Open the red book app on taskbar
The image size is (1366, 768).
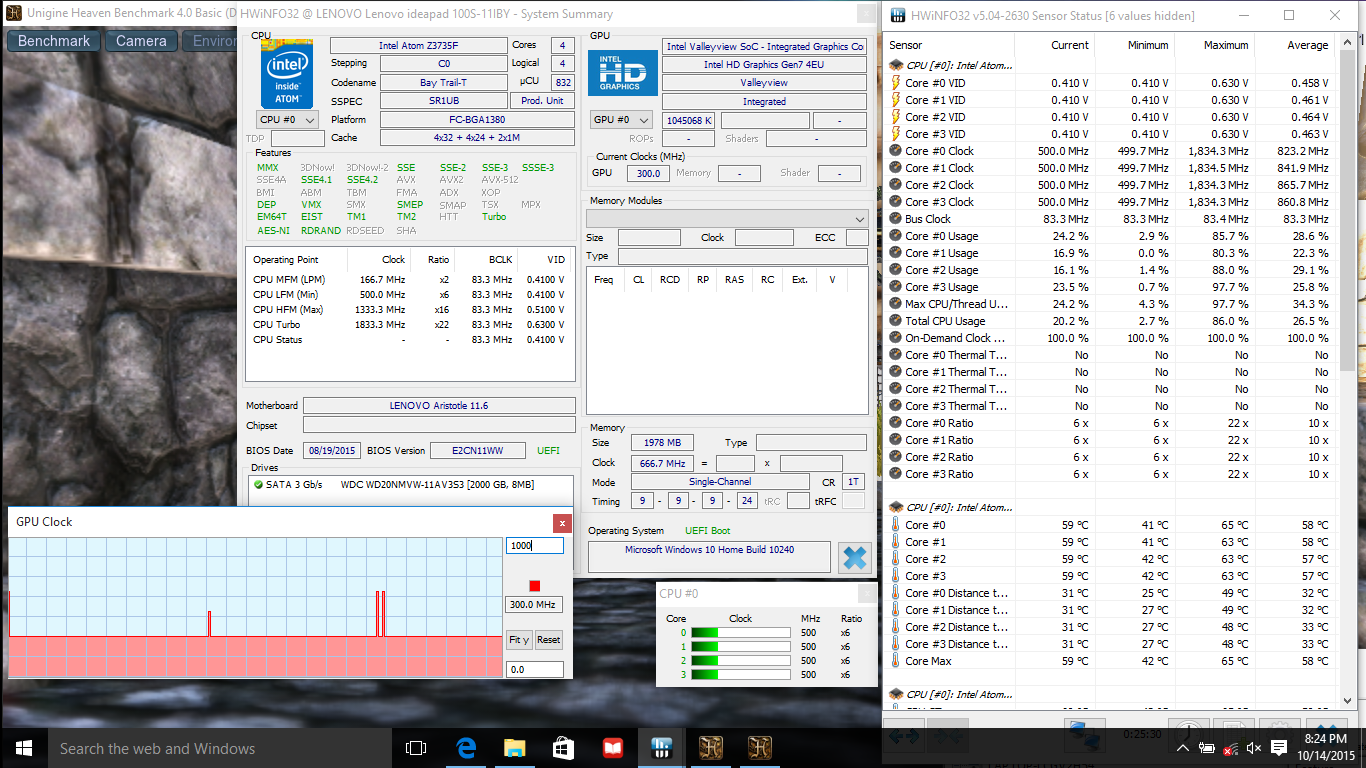[x=612, y=748]
